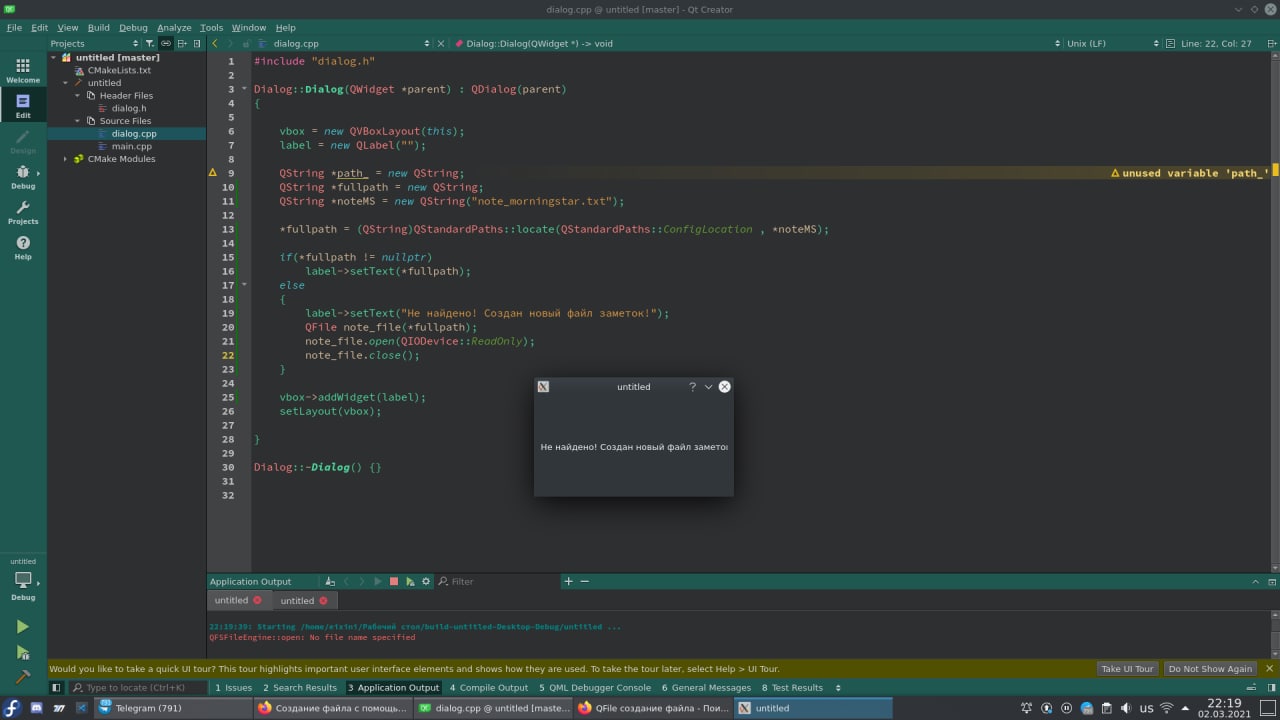Click the green Run button

point(22,627)
